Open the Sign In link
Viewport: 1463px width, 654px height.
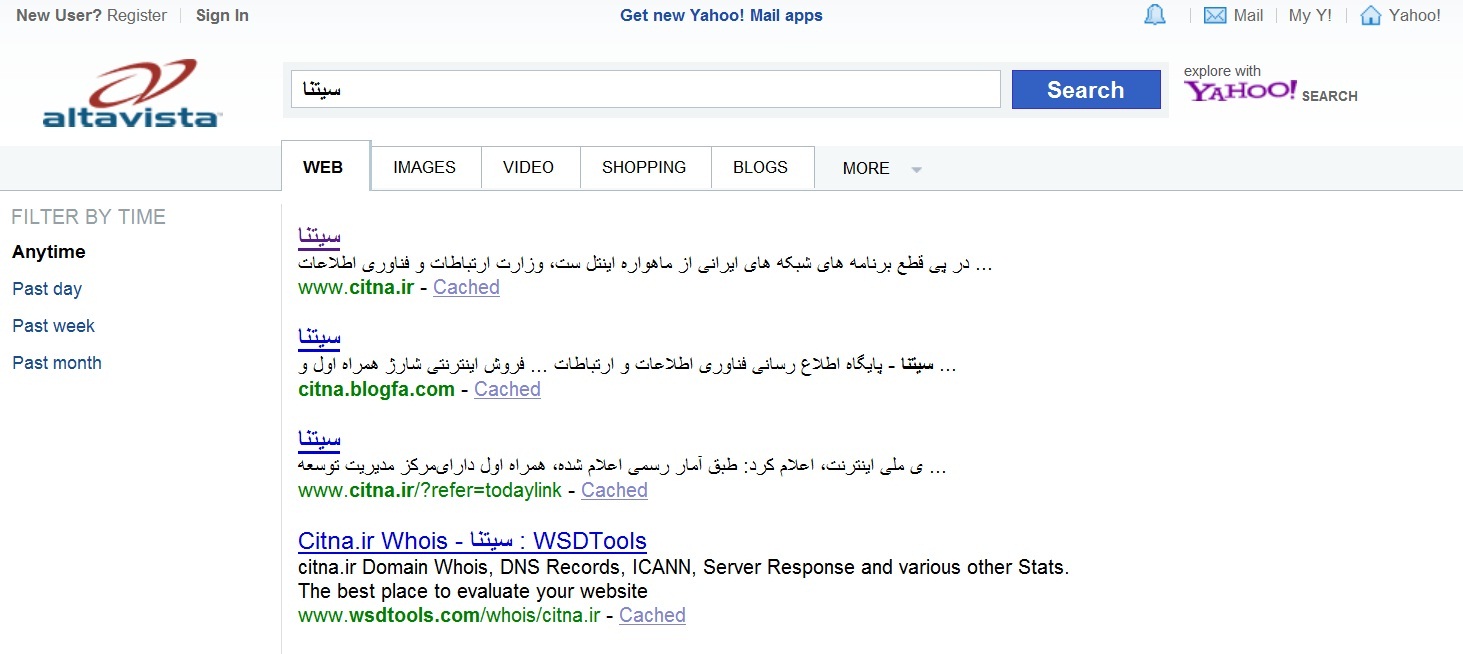(x=222, y=16)
